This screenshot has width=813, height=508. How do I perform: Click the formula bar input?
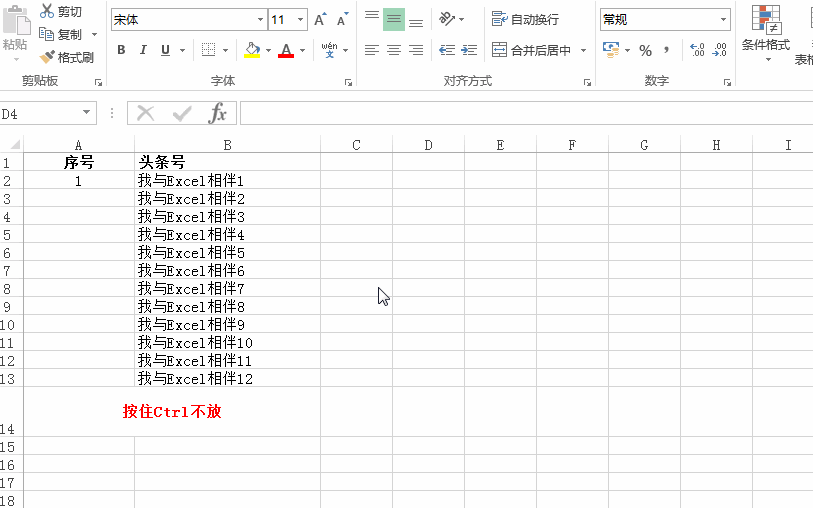pyautogui.click(x=526, y=113)
